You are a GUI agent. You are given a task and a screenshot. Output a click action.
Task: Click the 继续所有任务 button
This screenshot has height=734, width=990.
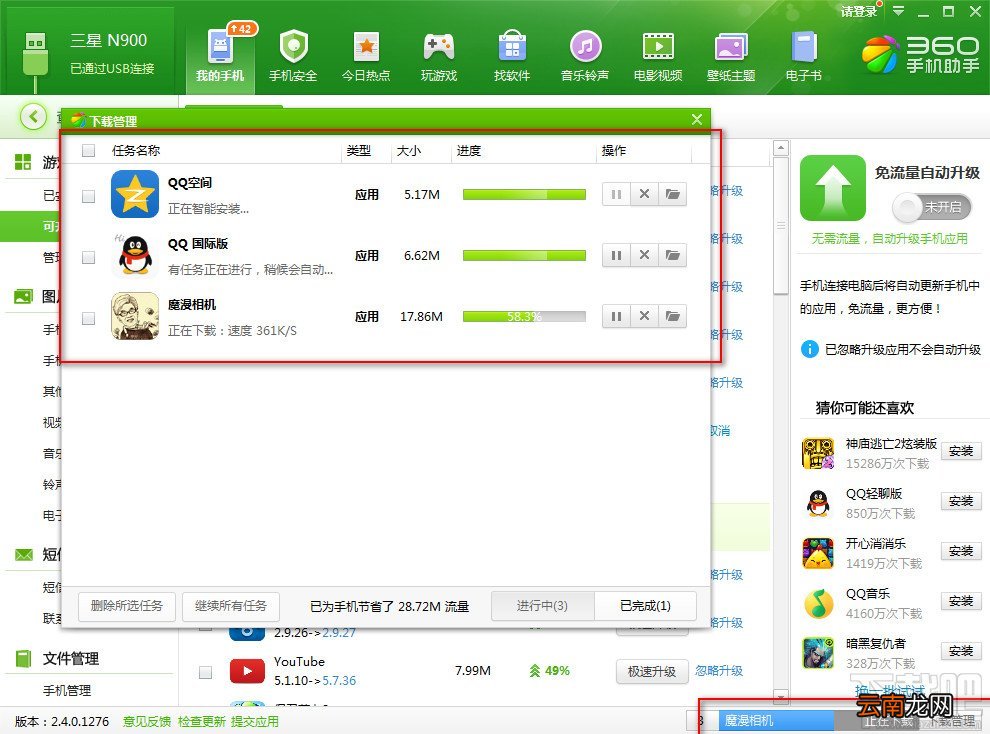click(x=231, y=606)
